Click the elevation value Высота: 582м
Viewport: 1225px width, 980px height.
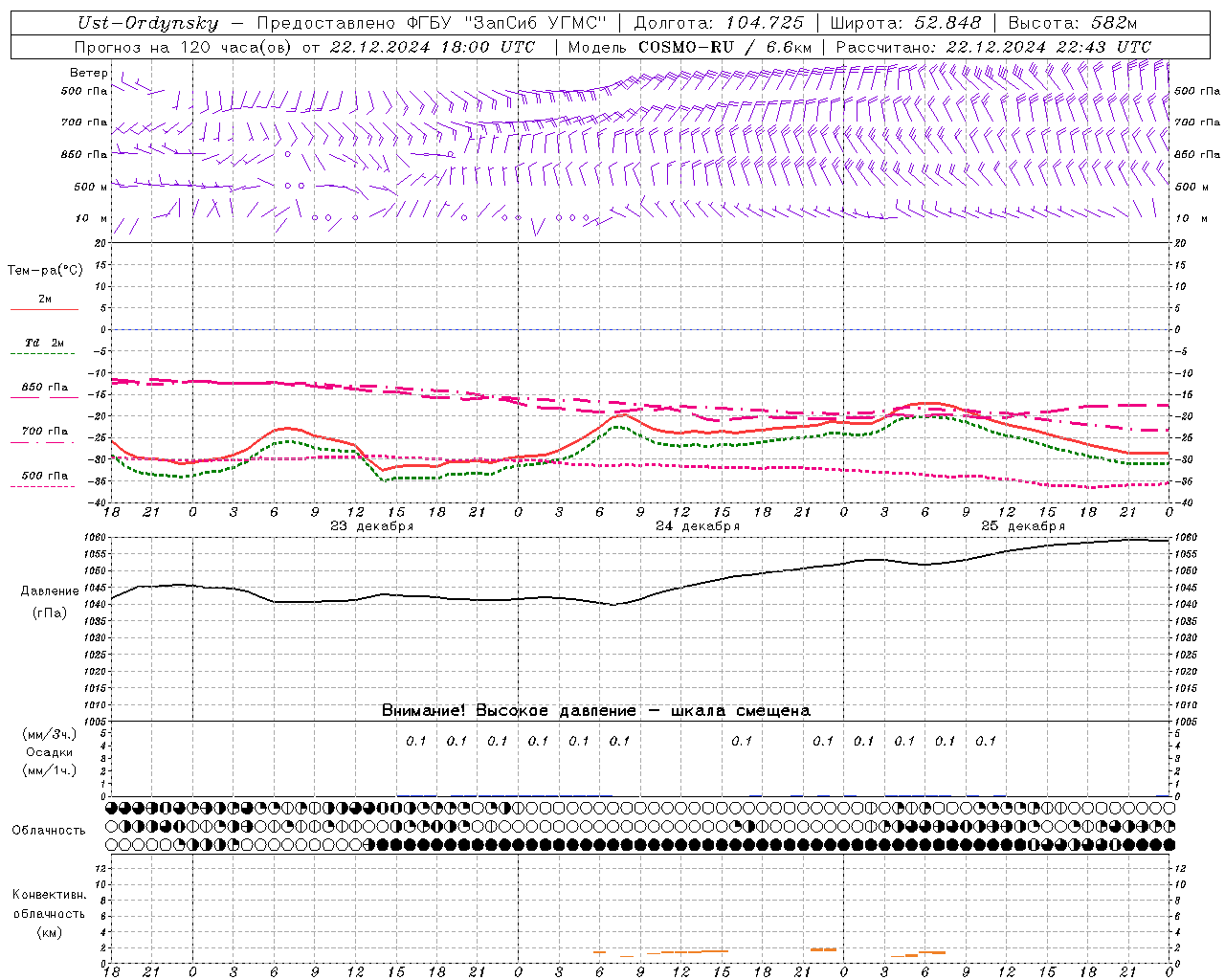point(1073,23)
